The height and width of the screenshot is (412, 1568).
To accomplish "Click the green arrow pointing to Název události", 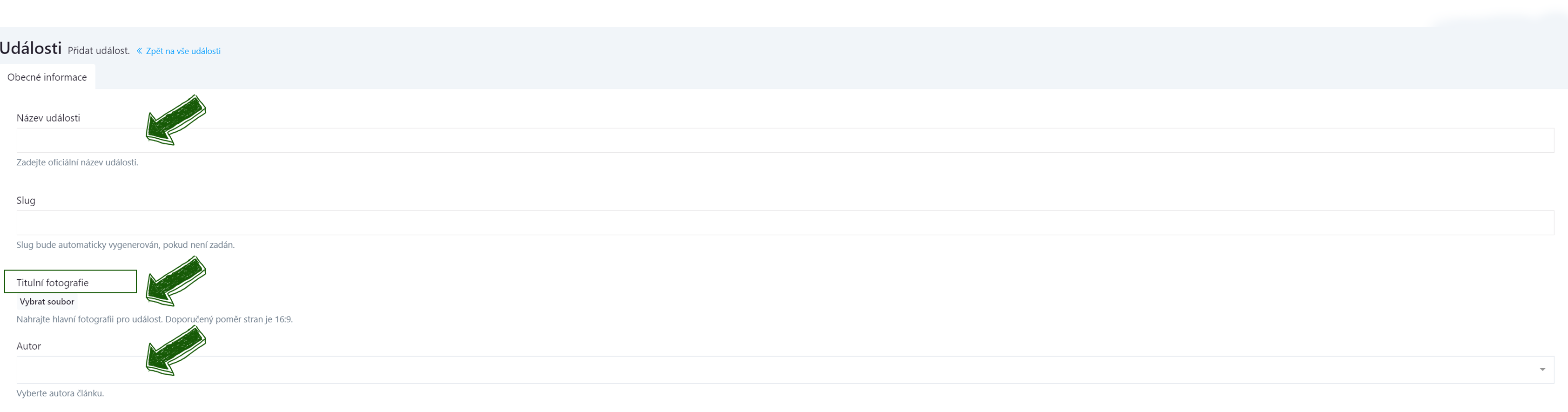I will click(x=176, y=120).
